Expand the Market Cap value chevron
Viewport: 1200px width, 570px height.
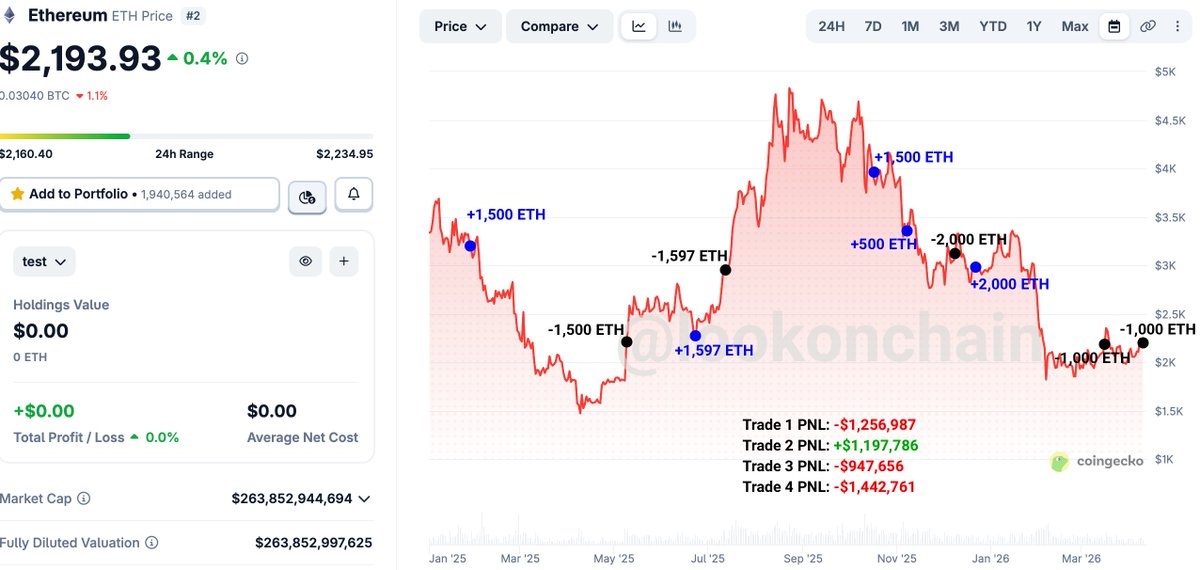coord(364,498)
